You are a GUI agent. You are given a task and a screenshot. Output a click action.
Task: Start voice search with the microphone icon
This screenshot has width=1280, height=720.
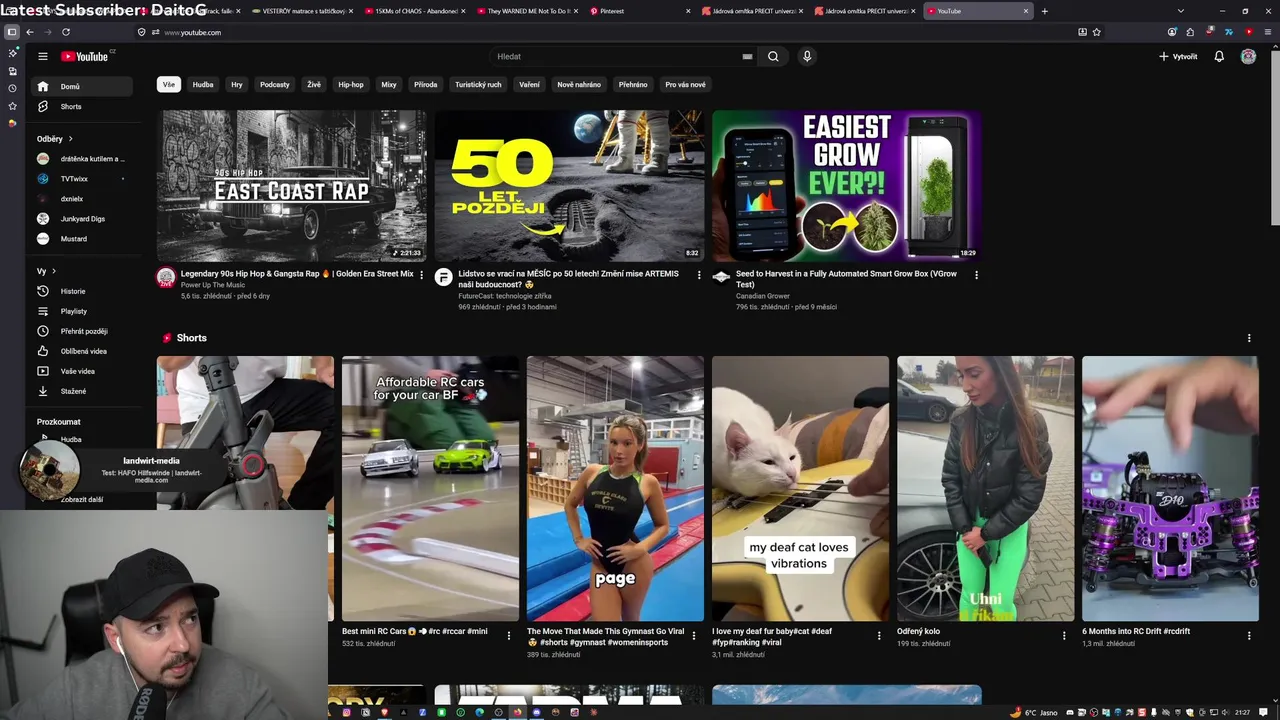807,57
